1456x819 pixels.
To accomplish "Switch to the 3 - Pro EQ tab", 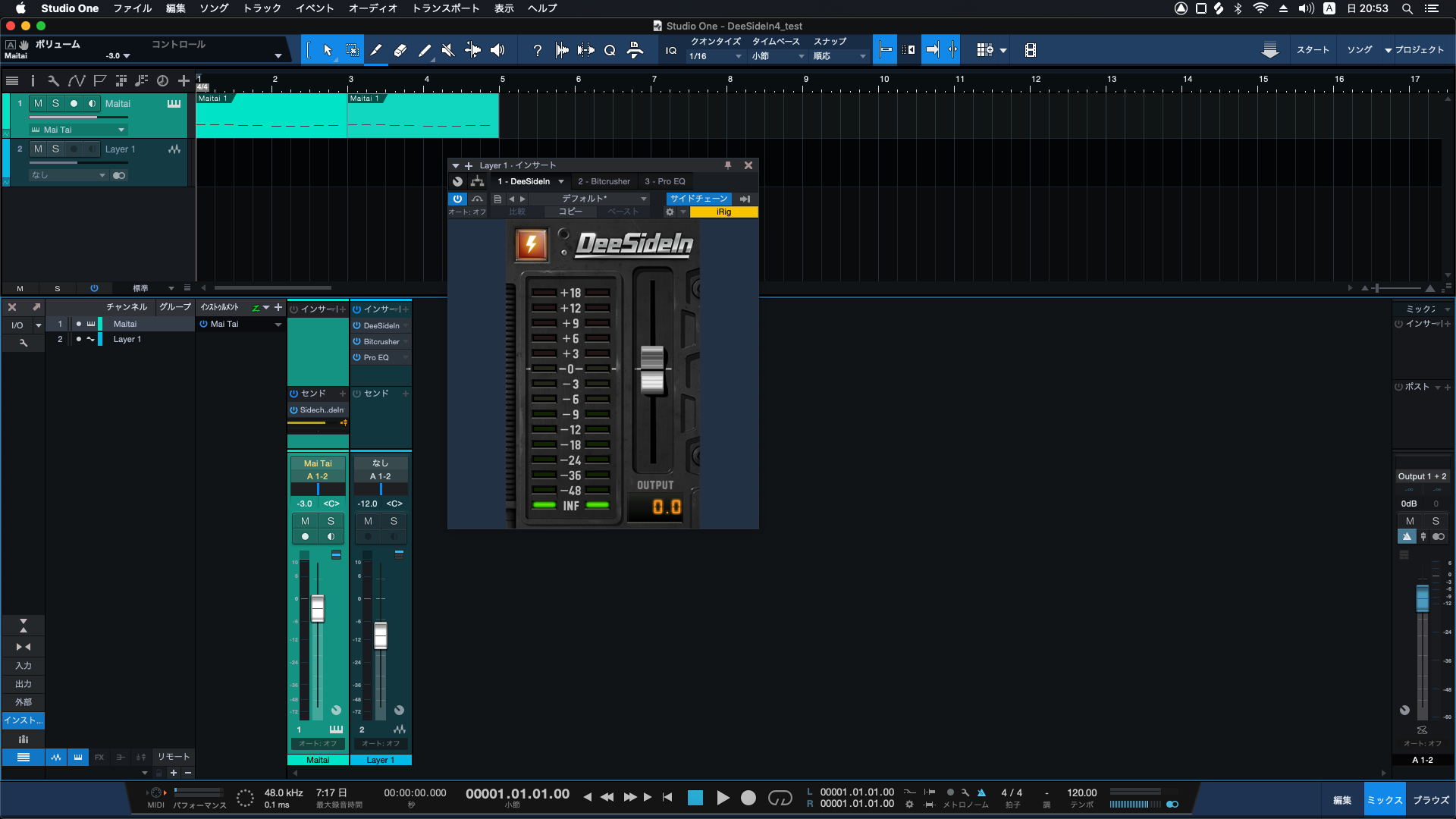I will (665, 181).
